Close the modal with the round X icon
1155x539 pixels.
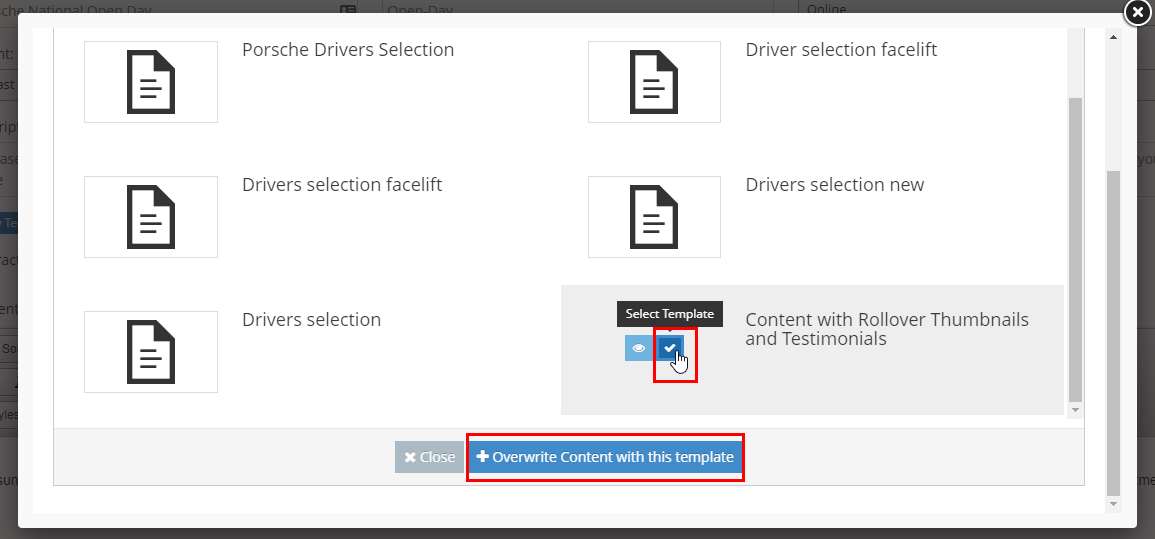(1137, 12)
